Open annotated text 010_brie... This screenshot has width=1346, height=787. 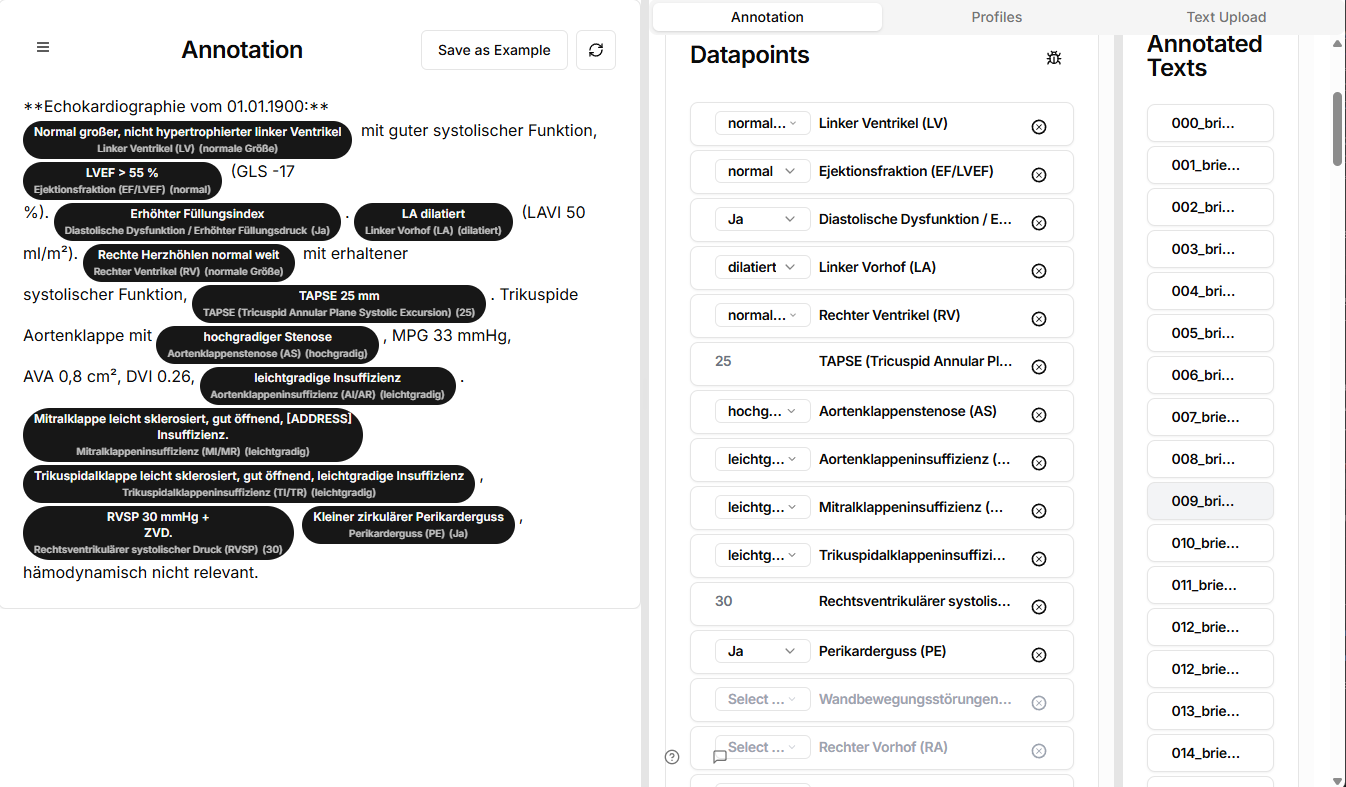pyautogui.click(x=1209, y=543)
